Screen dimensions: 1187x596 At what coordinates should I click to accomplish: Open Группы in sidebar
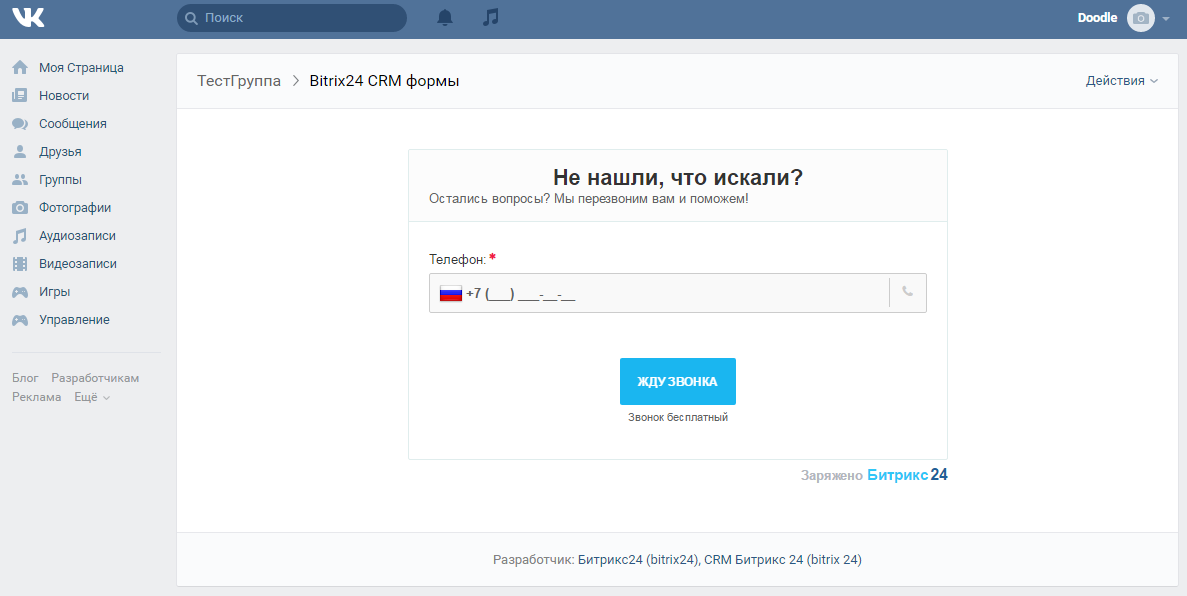(x=60, y=179)
